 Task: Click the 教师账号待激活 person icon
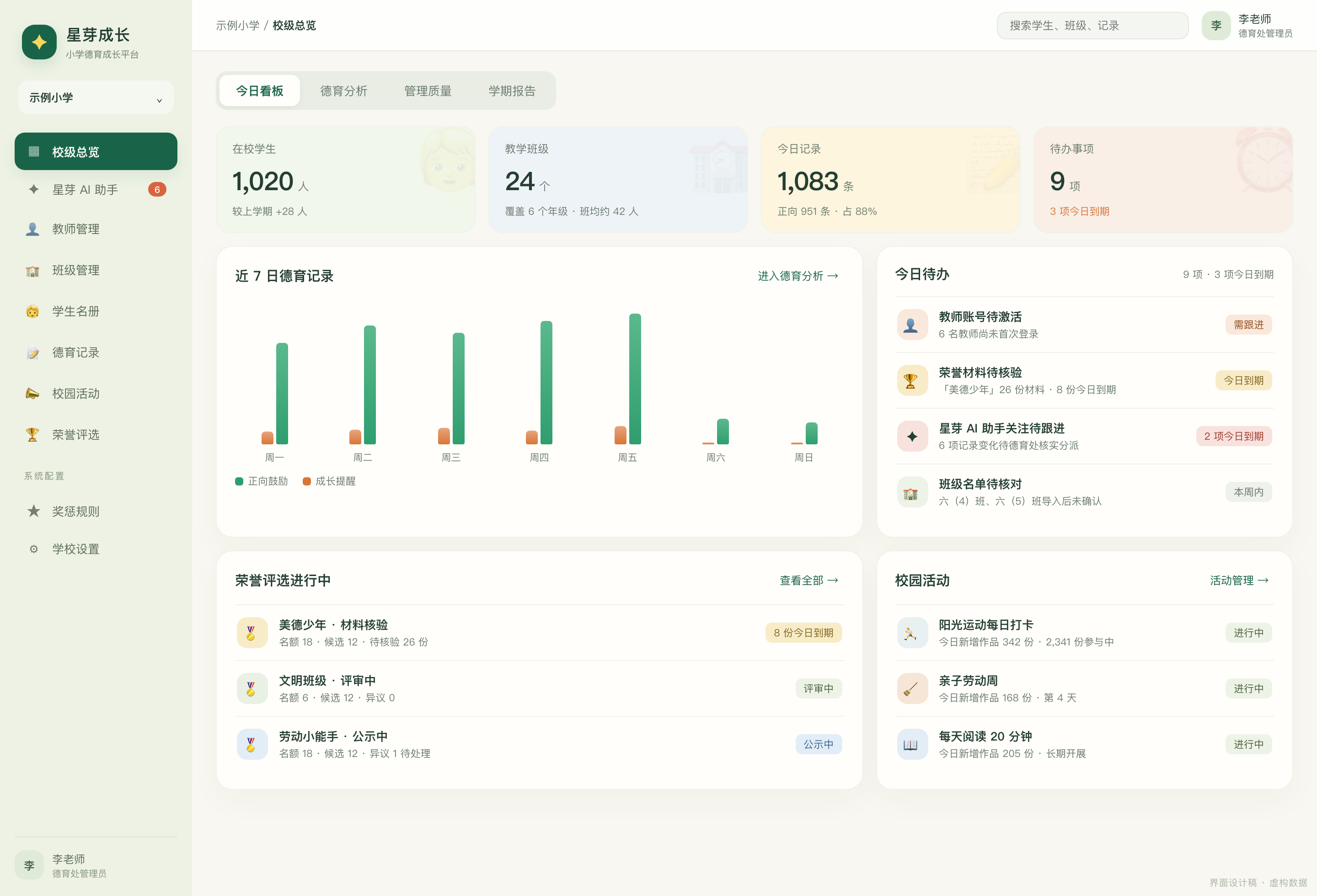(912, 325)
